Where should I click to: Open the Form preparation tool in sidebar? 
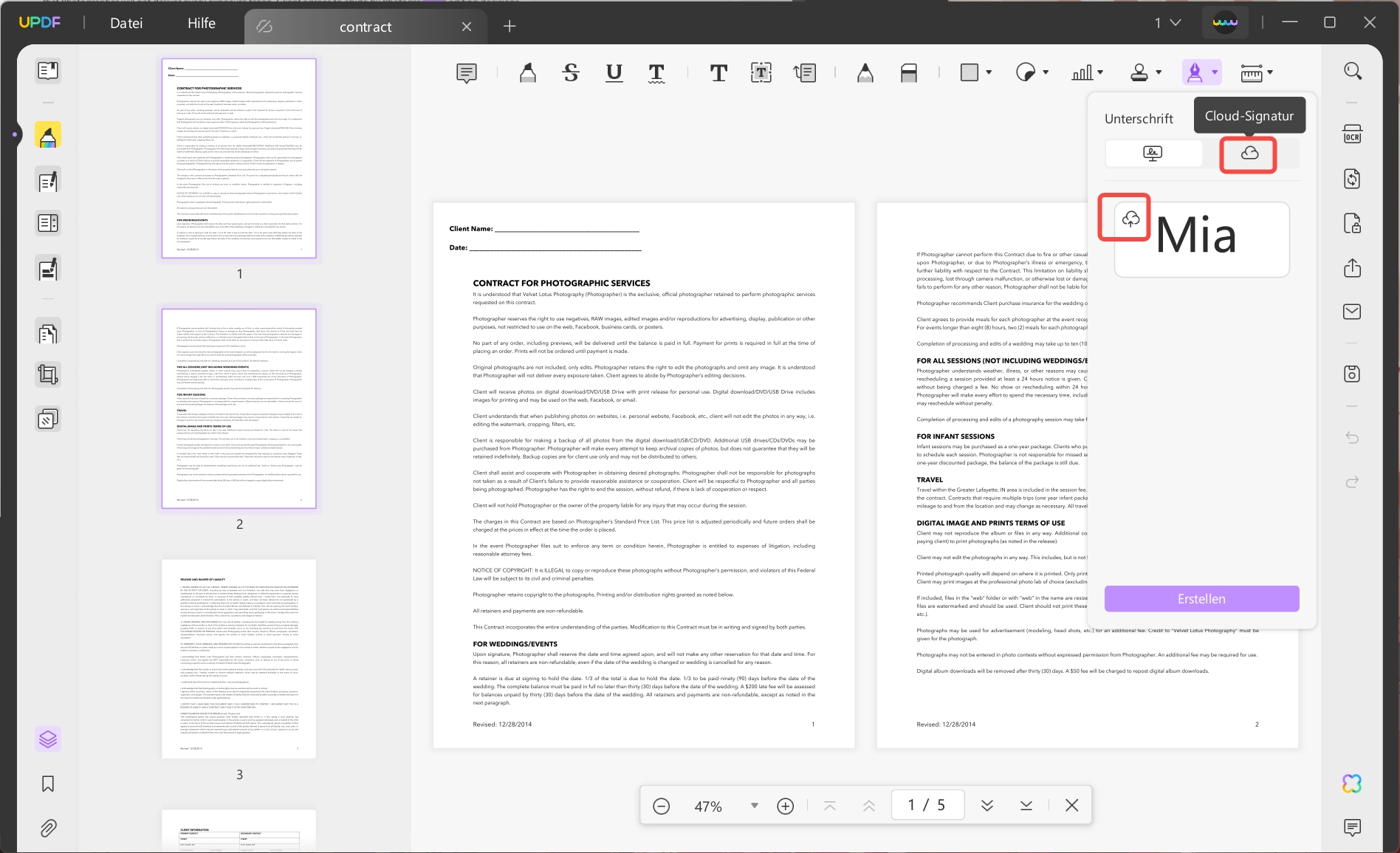coord(48,223)
